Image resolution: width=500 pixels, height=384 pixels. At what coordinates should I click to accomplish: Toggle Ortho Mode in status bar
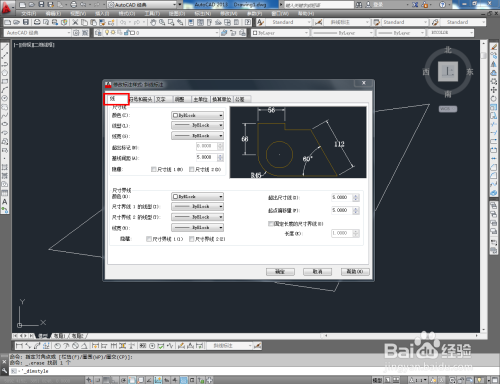click(x=115, y=380)
